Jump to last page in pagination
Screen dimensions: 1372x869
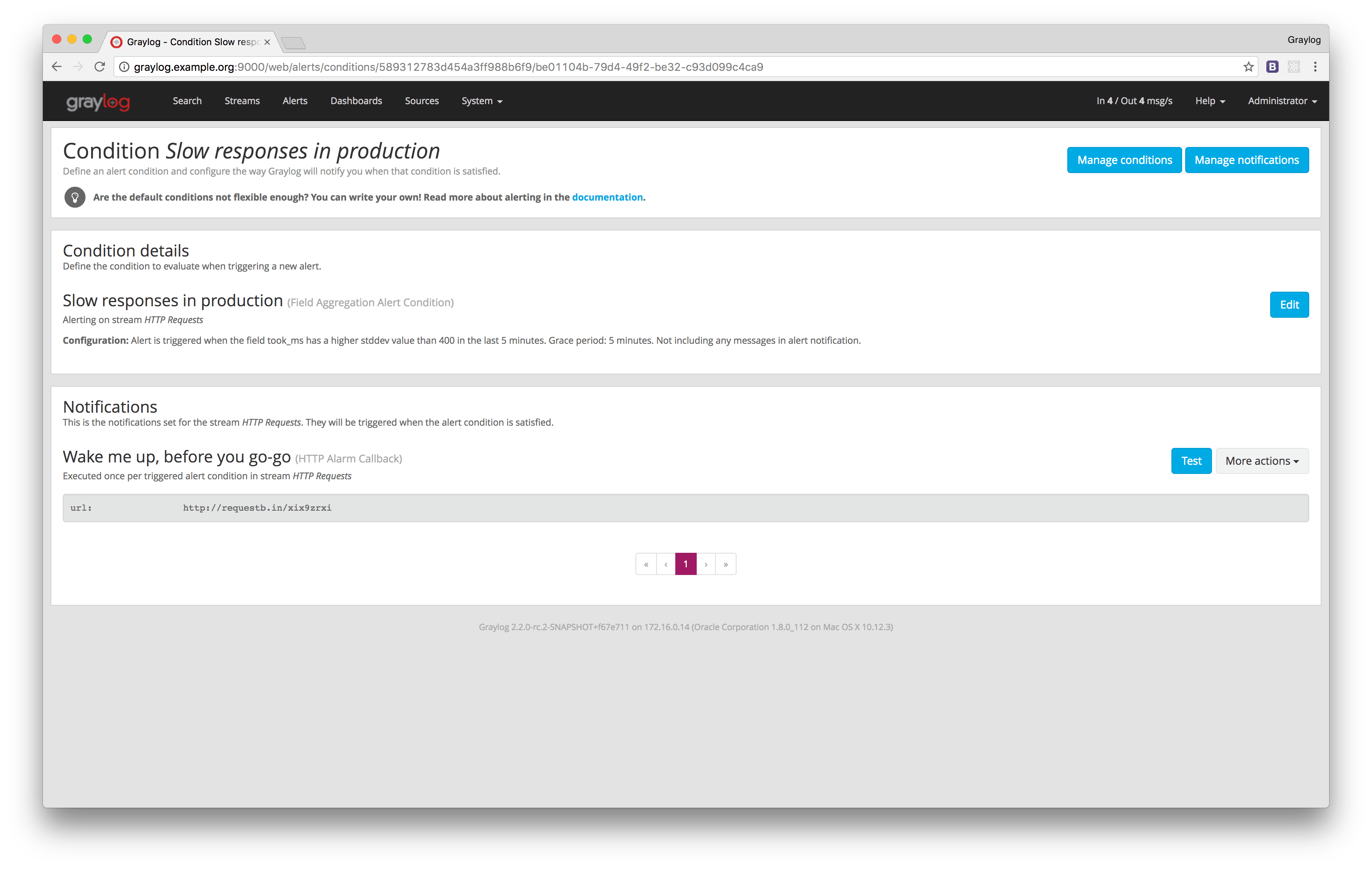pos(726,564)
